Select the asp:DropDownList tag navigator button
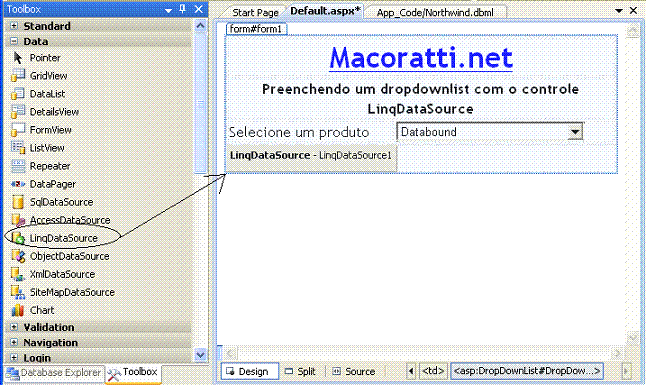 527,371
